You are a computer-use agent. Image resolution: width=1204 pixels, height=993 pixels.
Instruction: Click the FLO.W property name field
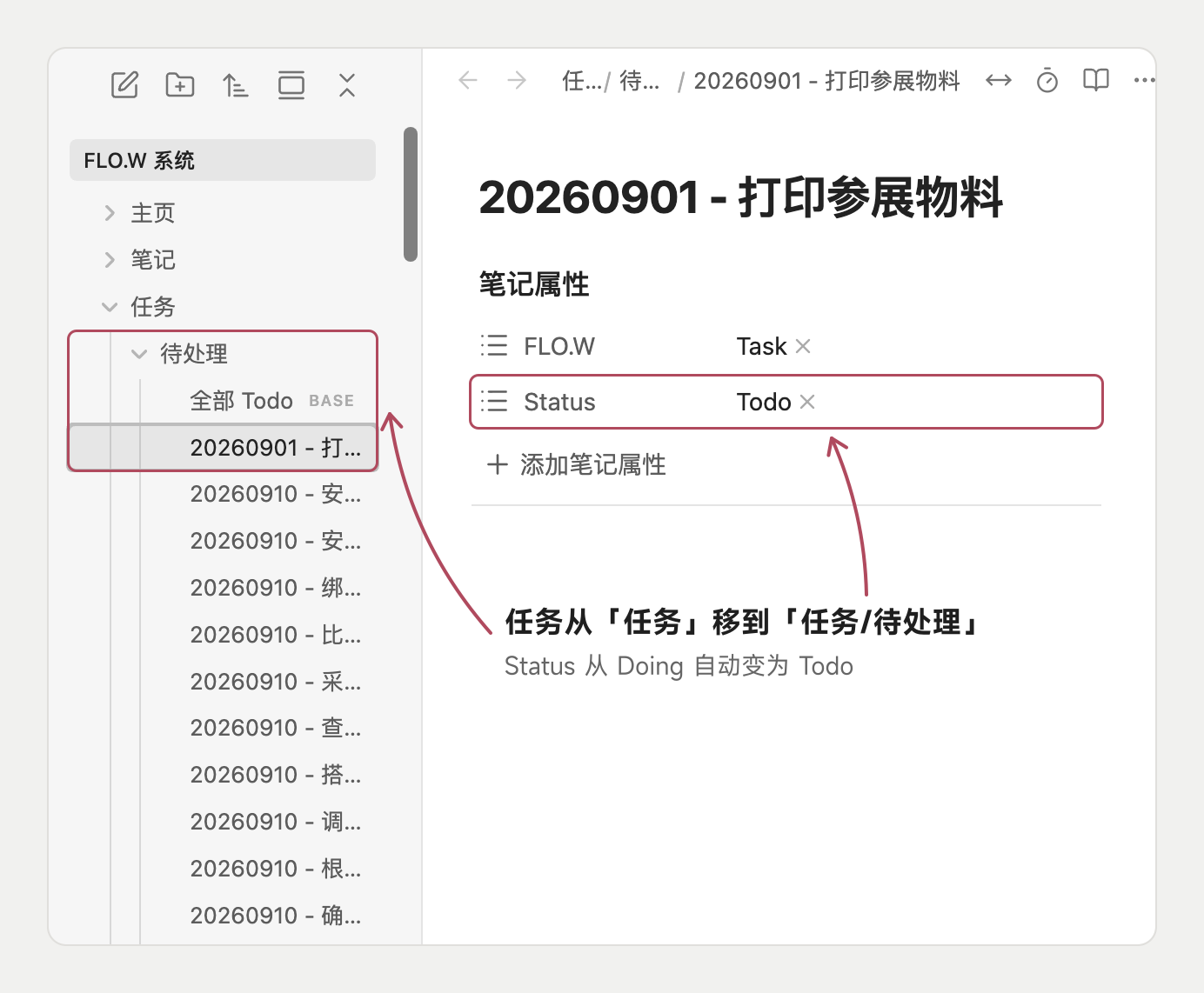(559, 346)
